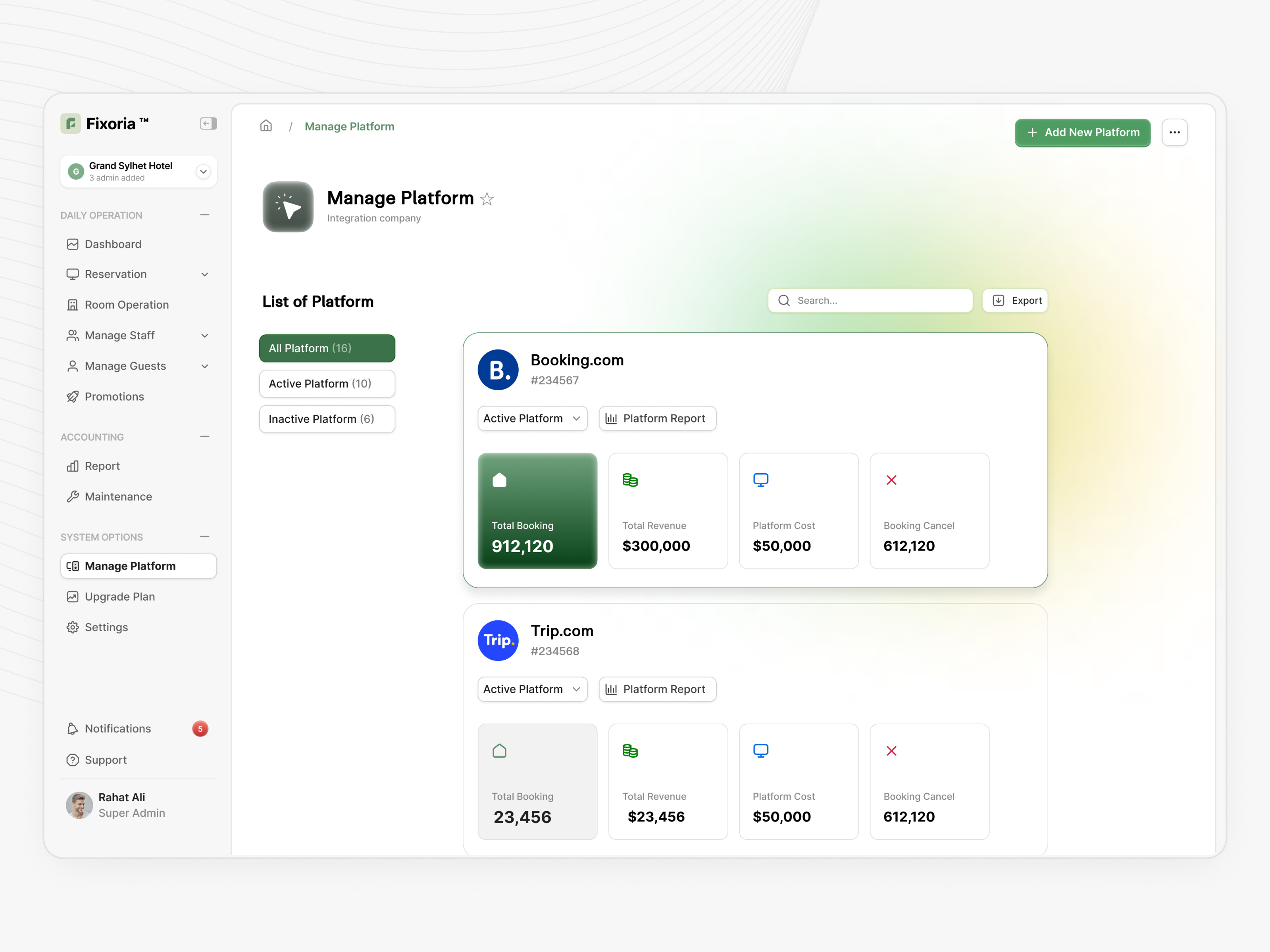Click the Booking.com platform logo
1270x952 pixels.
point(498,370)
